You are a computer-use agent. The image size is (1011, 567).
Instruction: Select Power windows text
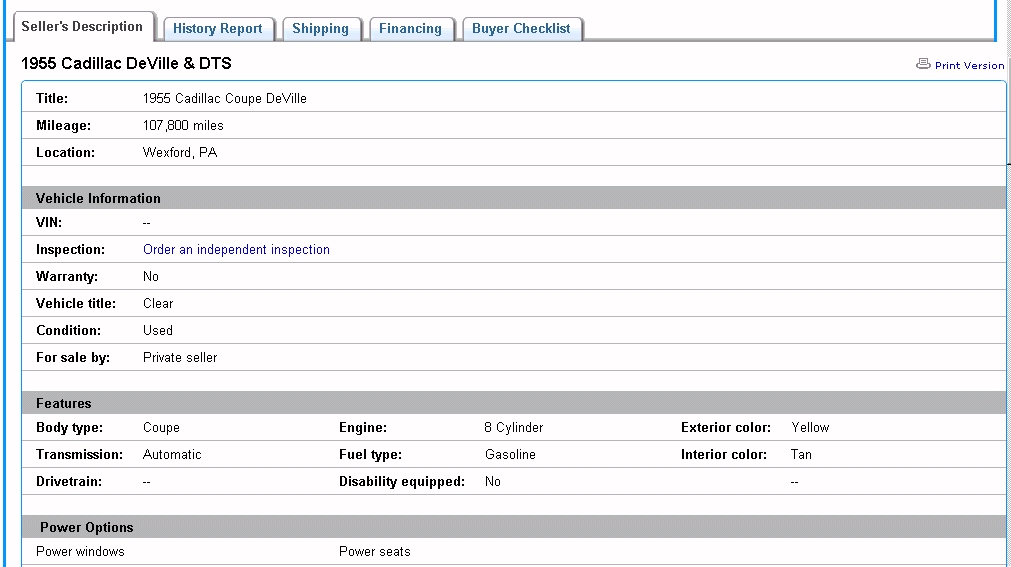tap(81, 552)
